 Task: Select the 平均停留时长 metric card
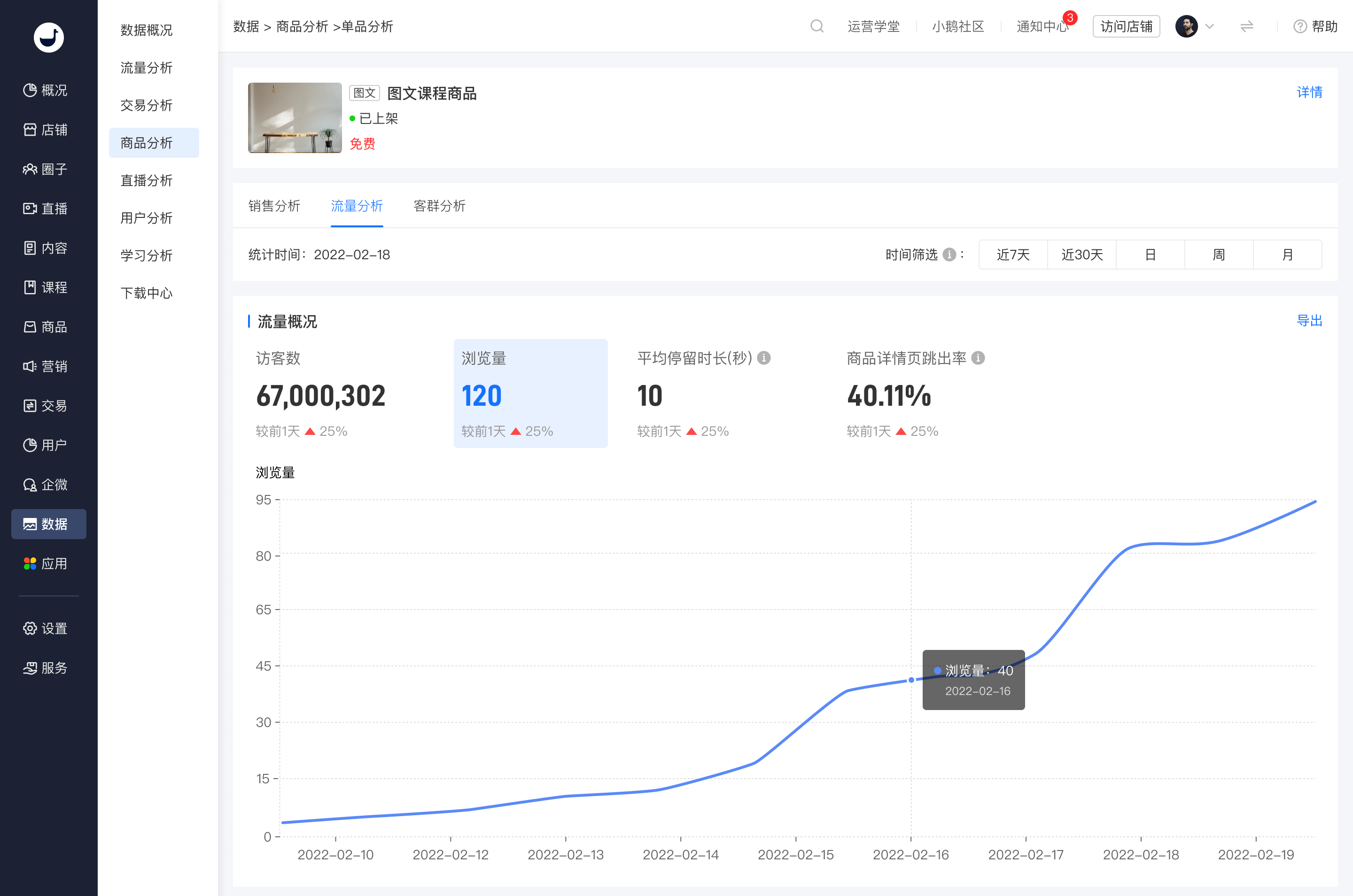point(705,394)
